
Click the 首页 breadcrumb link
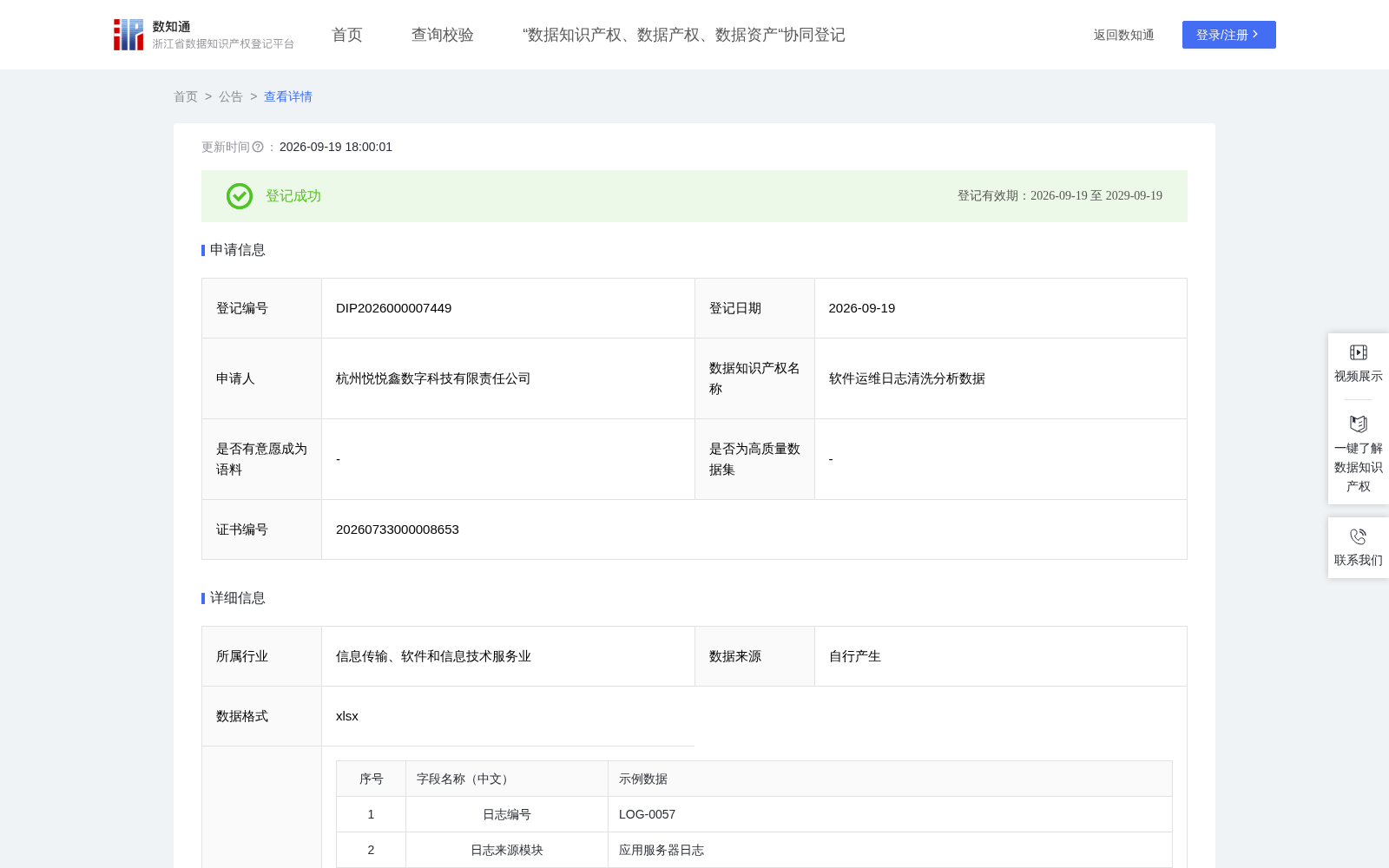[x=186, y=96]
